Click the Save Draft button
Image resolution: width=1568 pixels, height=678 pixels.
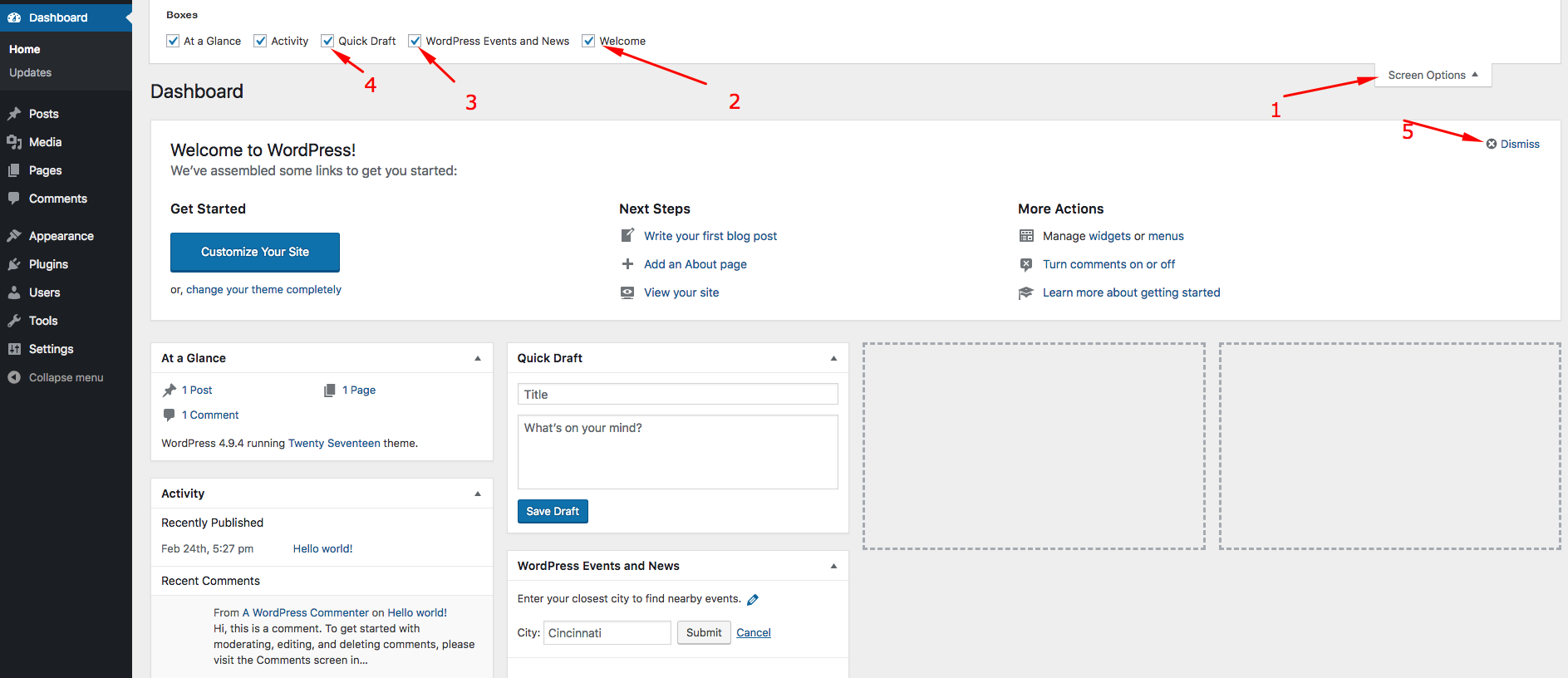point(553,511)
